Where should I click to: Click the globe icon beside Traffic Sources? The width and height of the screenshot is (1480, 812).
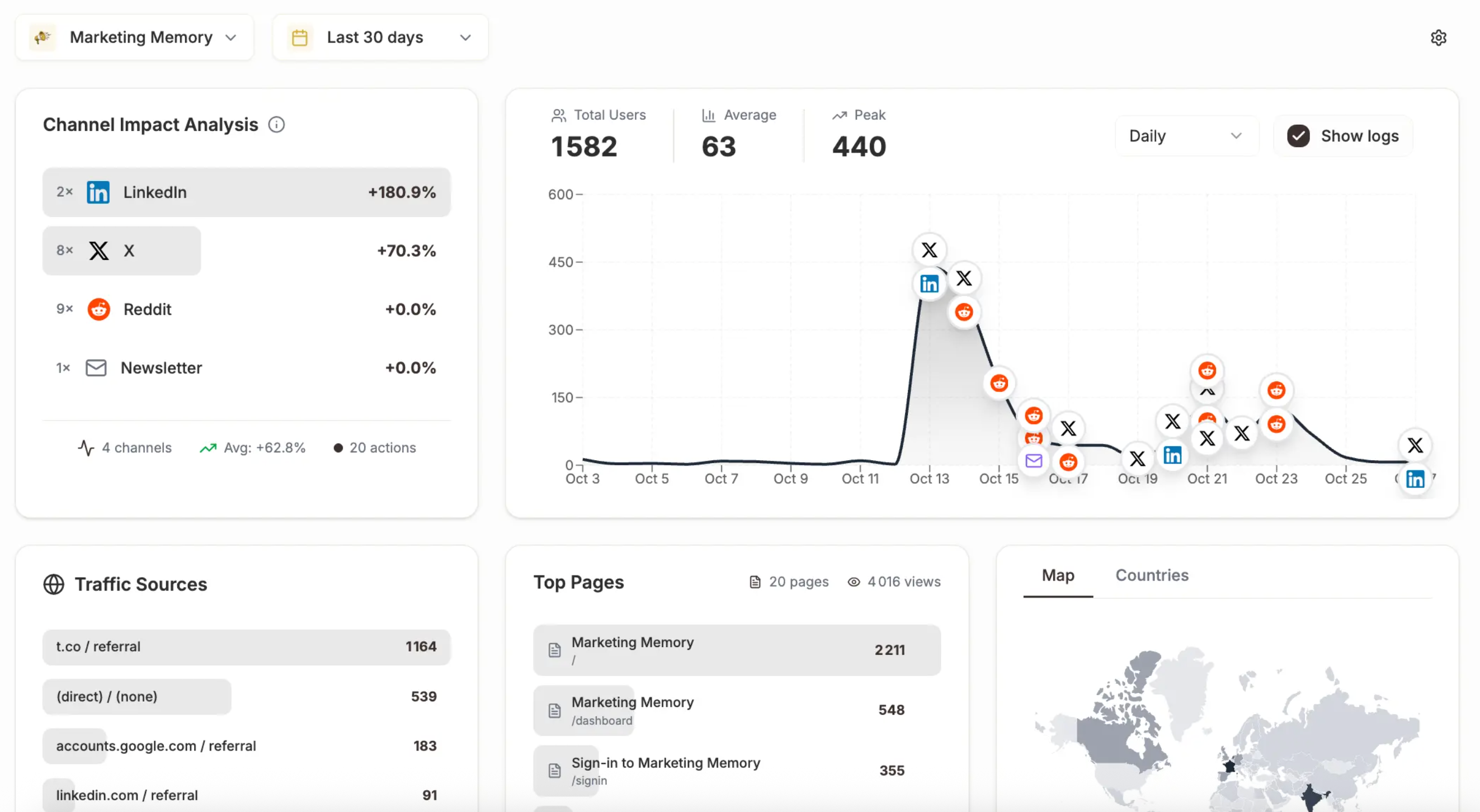coord(54,584)
